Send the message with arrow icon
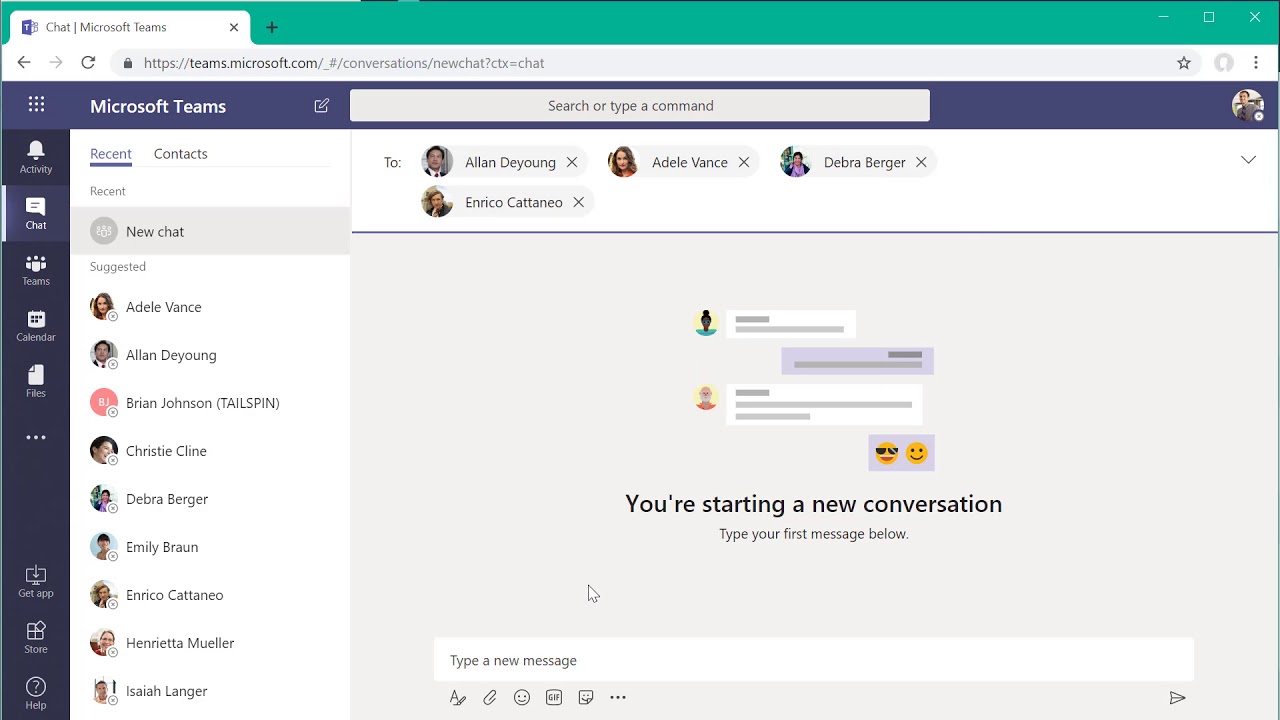Screen dimensions: 1280x720 [1177, 698]
